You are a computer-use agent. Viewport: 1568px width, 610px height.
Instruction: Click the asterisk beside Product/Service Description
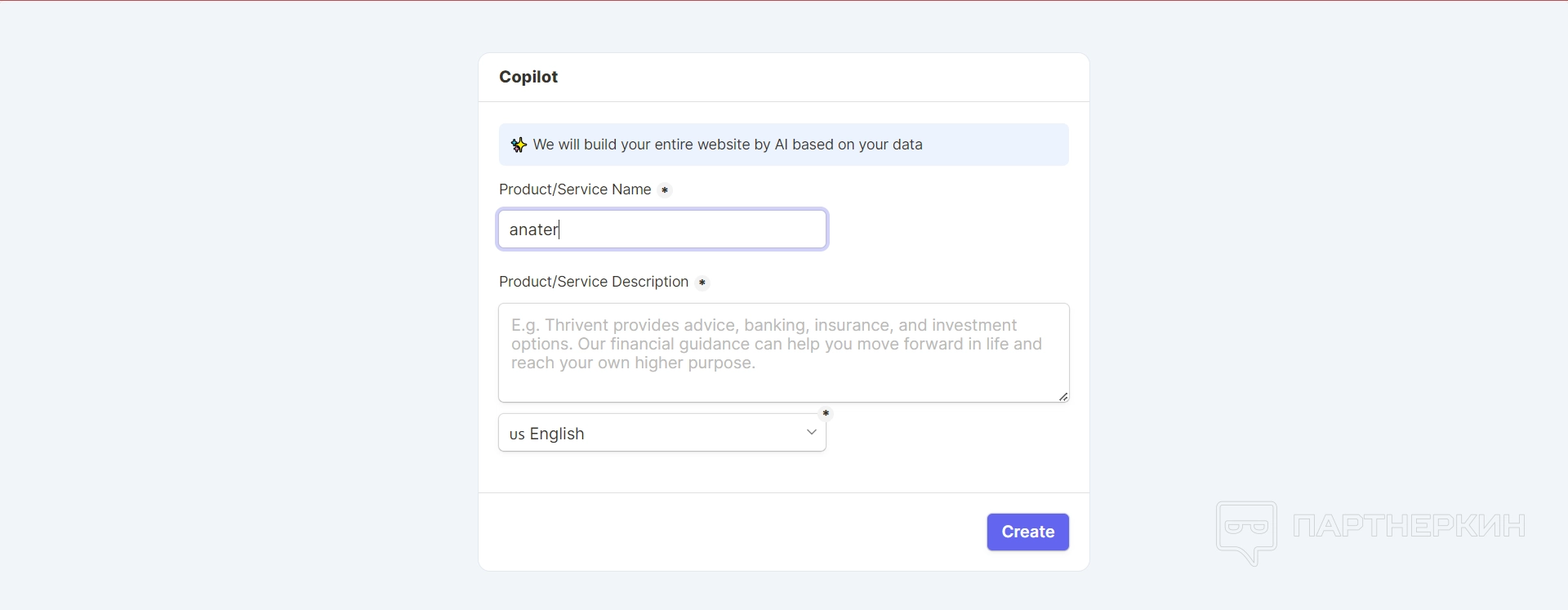pos(702,283)
